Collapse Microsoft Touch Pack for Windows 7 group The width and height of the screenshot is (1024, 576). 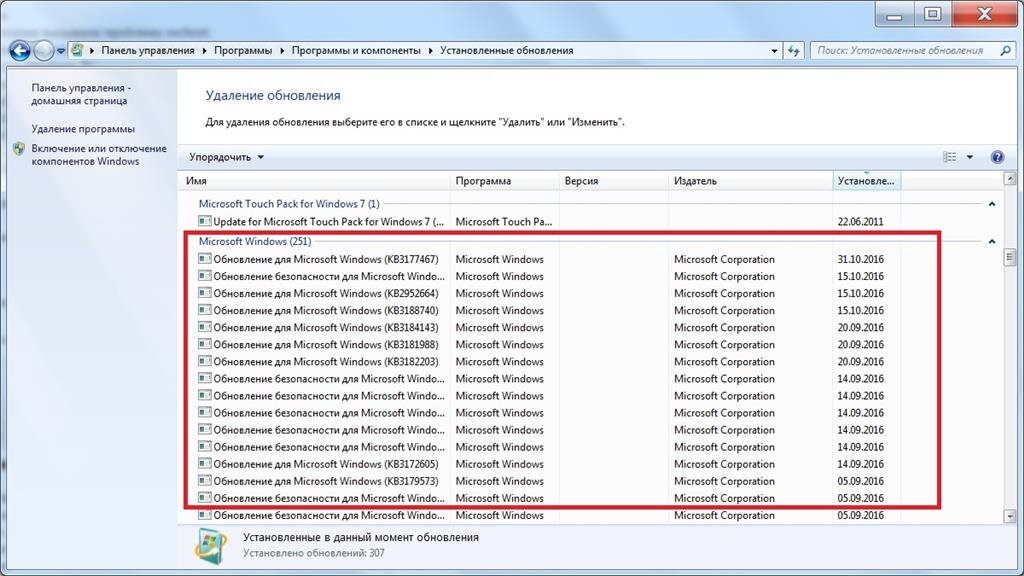click(991, 204)
